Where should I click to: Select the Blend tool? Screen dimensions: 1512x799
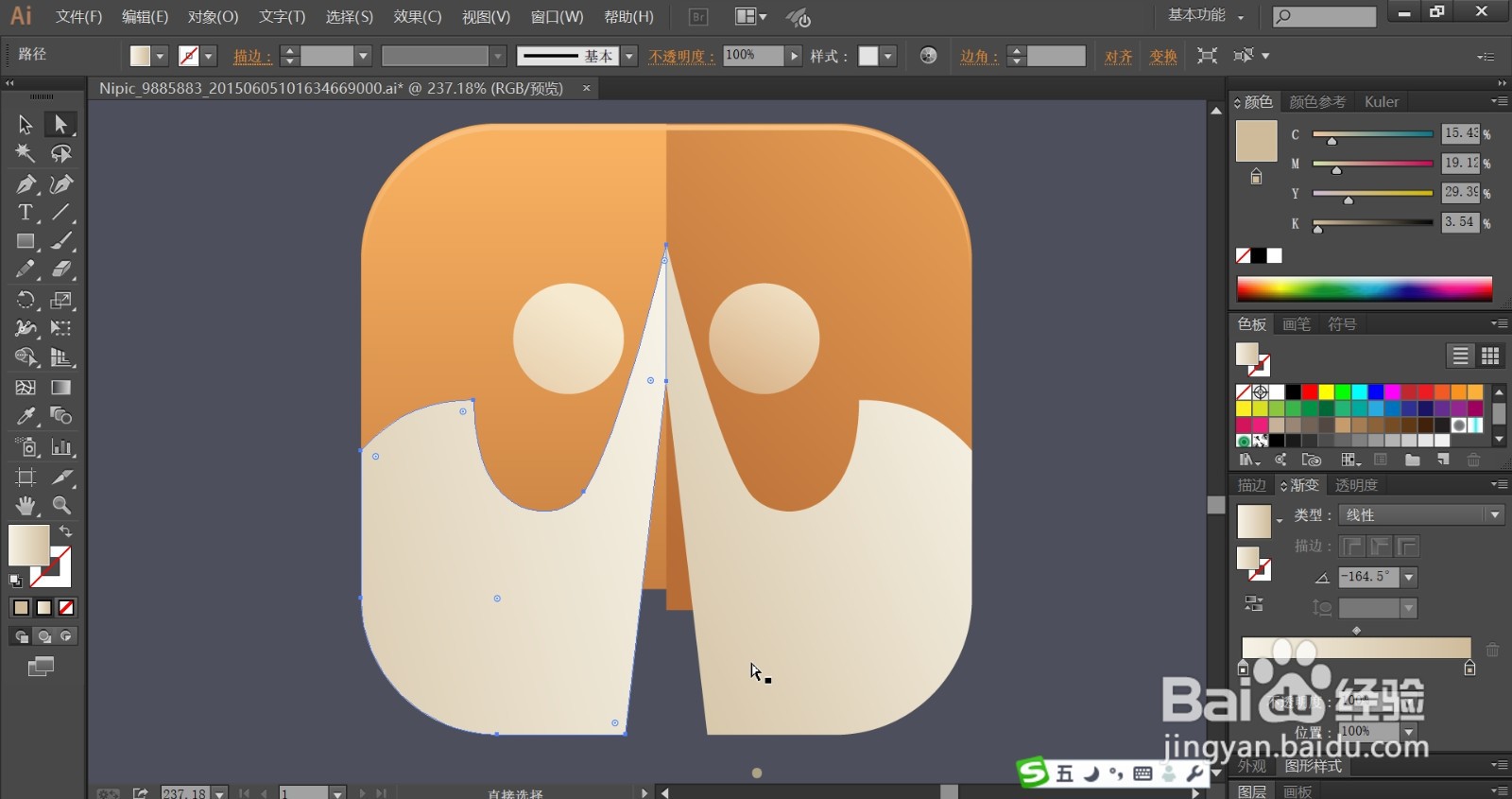click(61, 416)
